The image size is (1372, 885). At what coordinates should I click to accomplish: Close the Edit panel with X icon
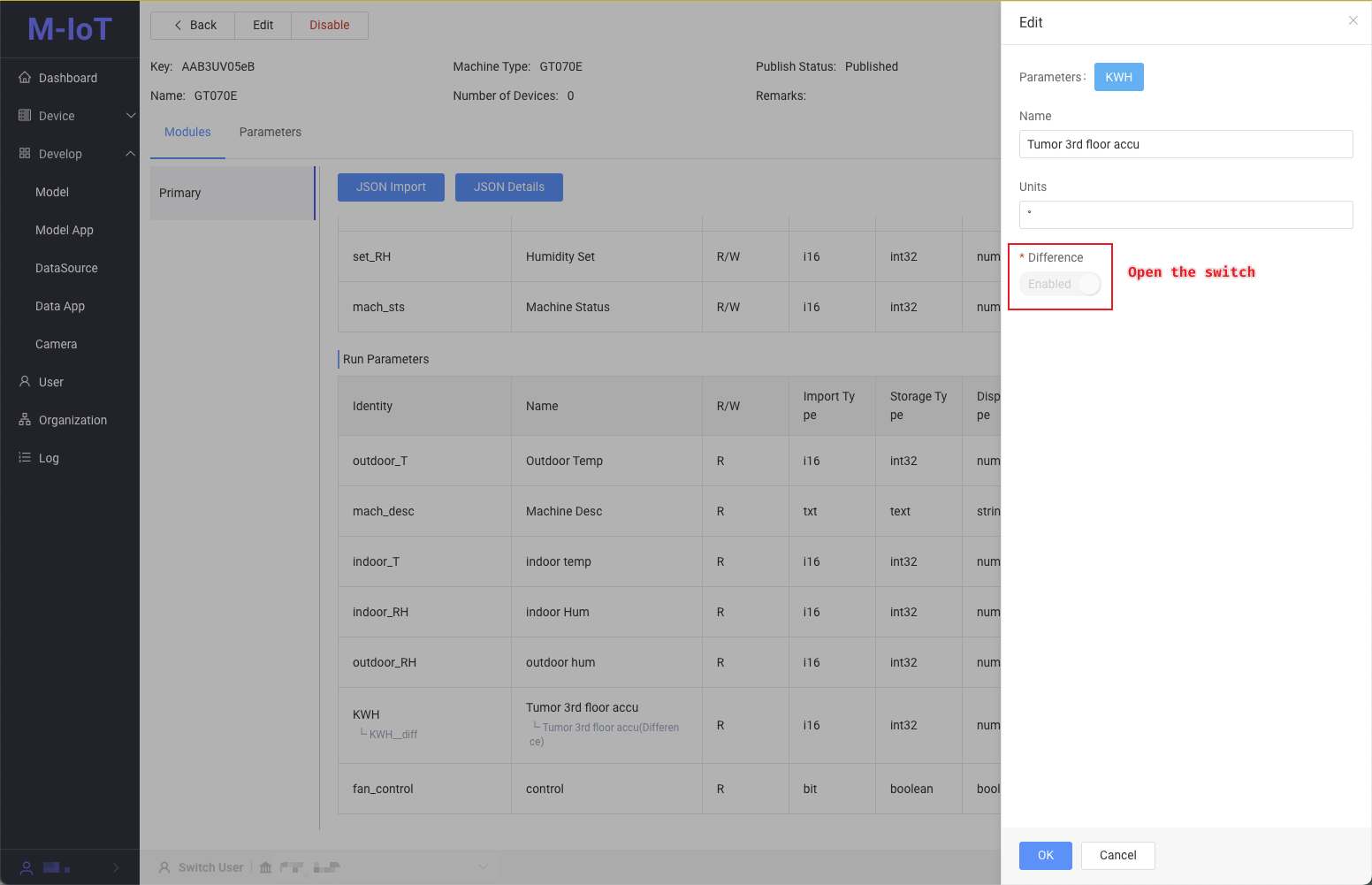tap(1353, 20)
